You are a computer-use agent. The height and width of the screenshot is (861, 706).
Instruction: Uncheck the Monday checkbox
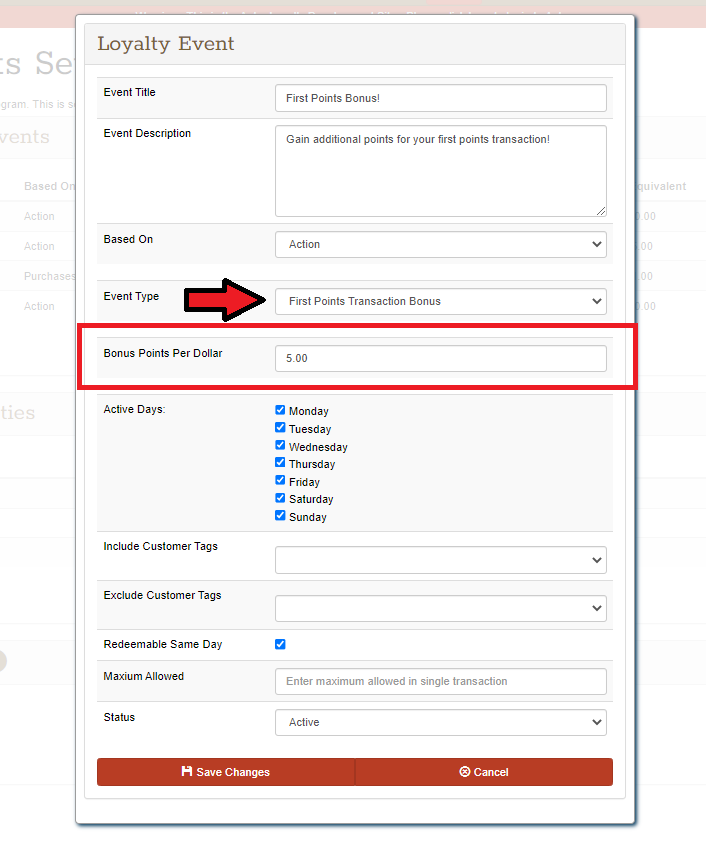[280, 410]
